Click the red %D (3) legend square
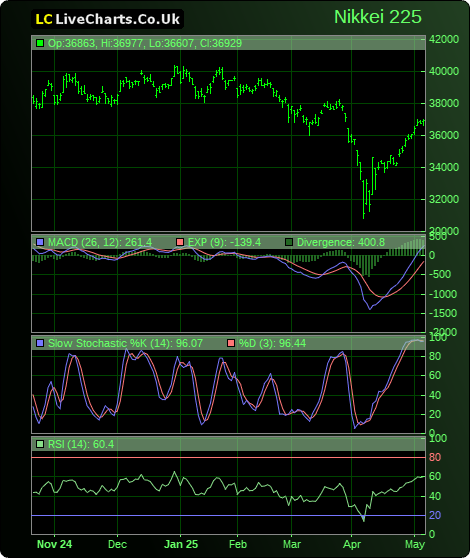 (231, 343)
